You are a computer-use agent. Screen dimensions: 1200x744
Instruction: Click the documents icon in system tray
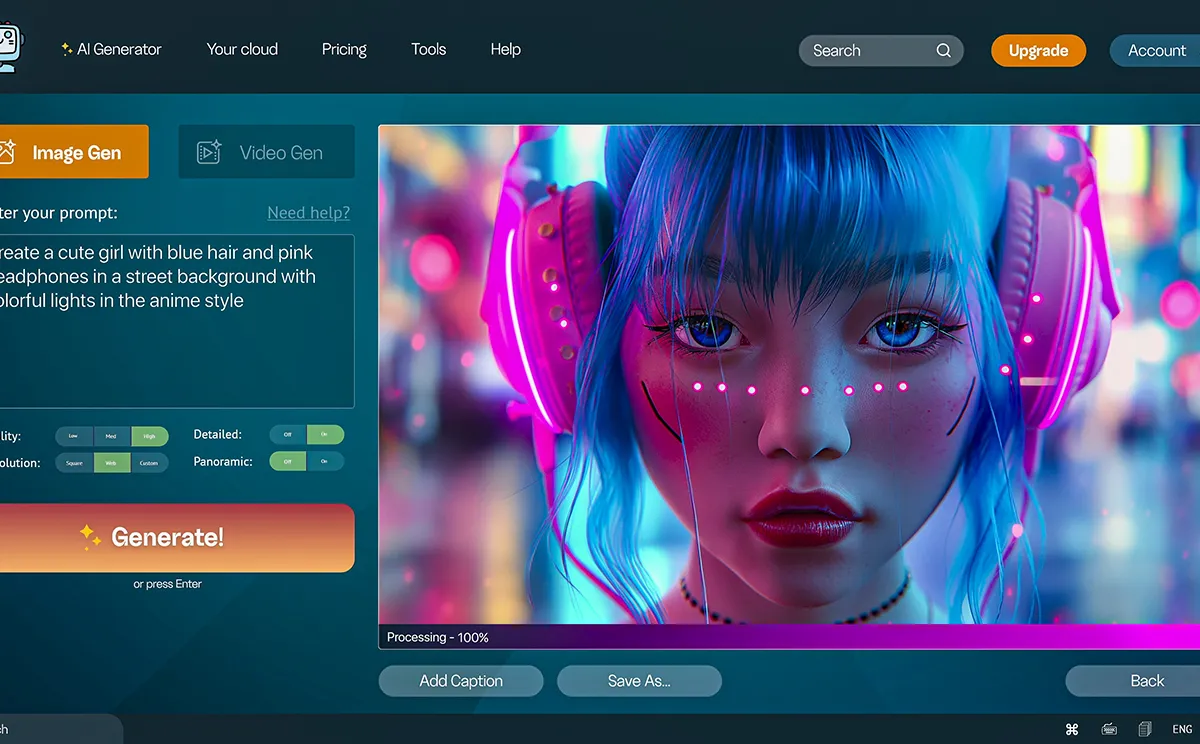coord(1145,729)
